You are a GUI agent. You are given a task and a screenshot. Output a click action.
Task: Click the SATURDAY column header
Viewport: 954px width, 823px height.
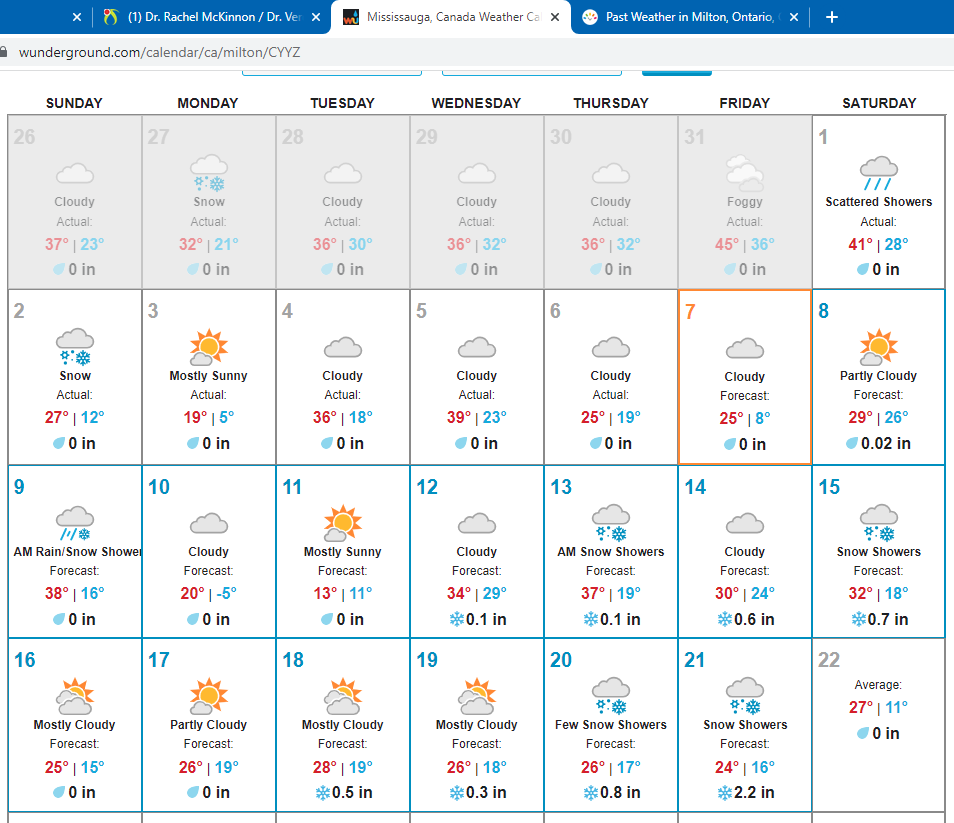tap(879, 103)
